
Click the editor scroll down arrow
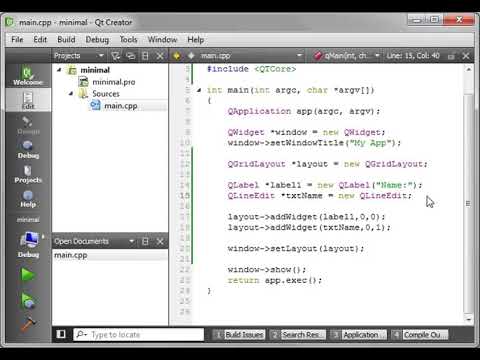click(x=468, y=319)
